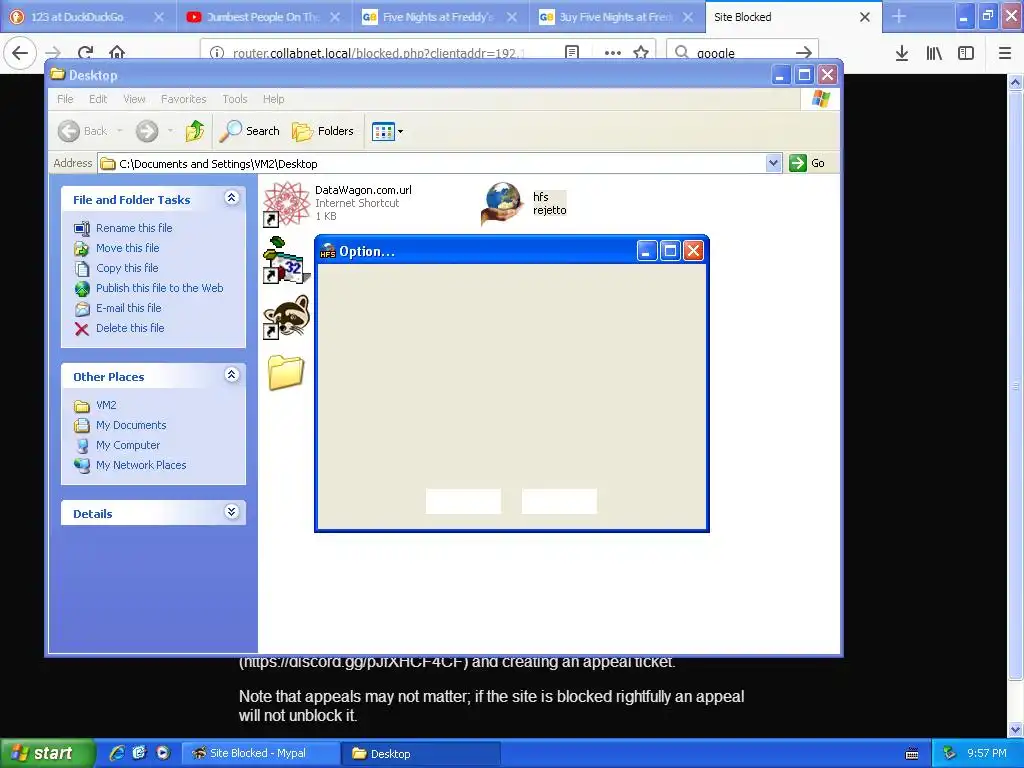The image size is (1024, 768).
Task: Open a new browser tab
Action: coord(899,17)
